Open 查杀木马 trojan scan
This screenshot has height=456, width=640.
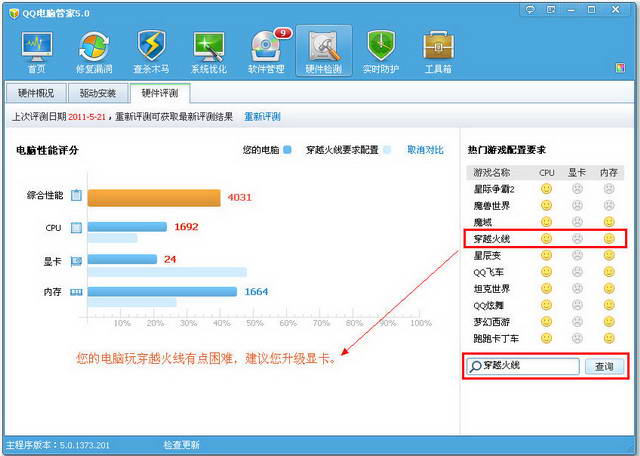tap(151, 52)
